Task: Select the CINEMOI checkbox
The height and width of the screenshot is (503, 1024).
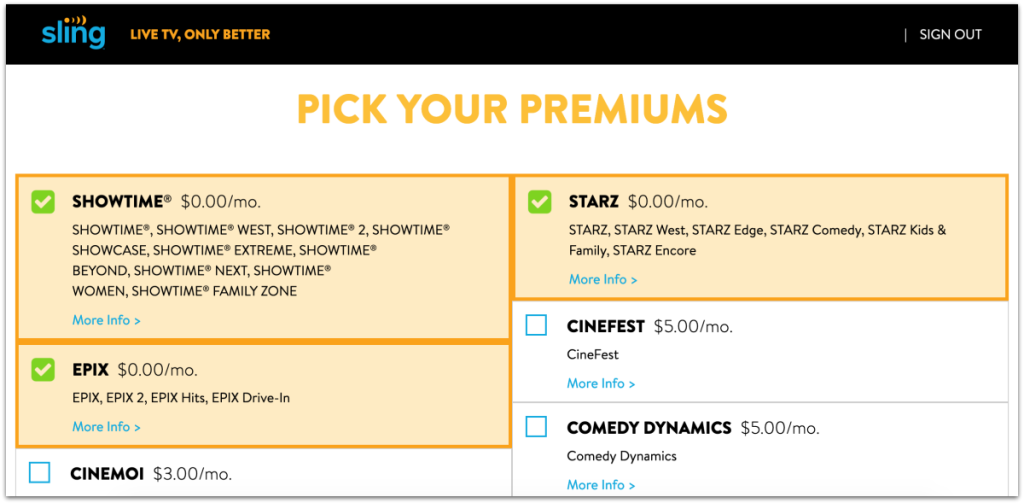Action: click(40, 472)
